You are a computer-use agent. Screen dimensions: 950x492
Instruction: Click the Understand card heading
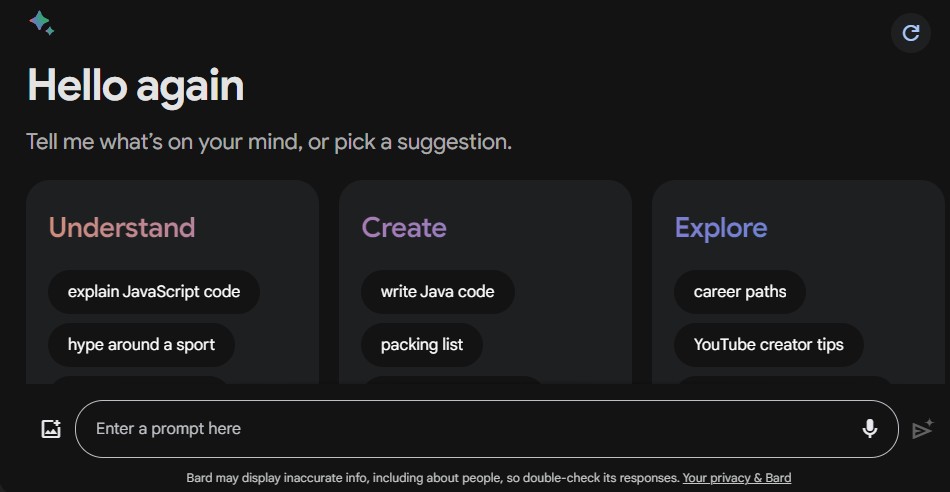coord(122,228)
